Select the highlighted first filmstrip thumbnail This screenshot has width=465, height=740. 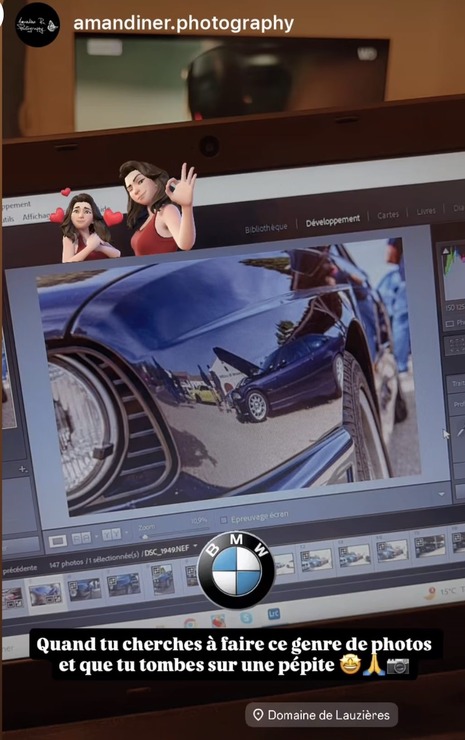point(45,594)
